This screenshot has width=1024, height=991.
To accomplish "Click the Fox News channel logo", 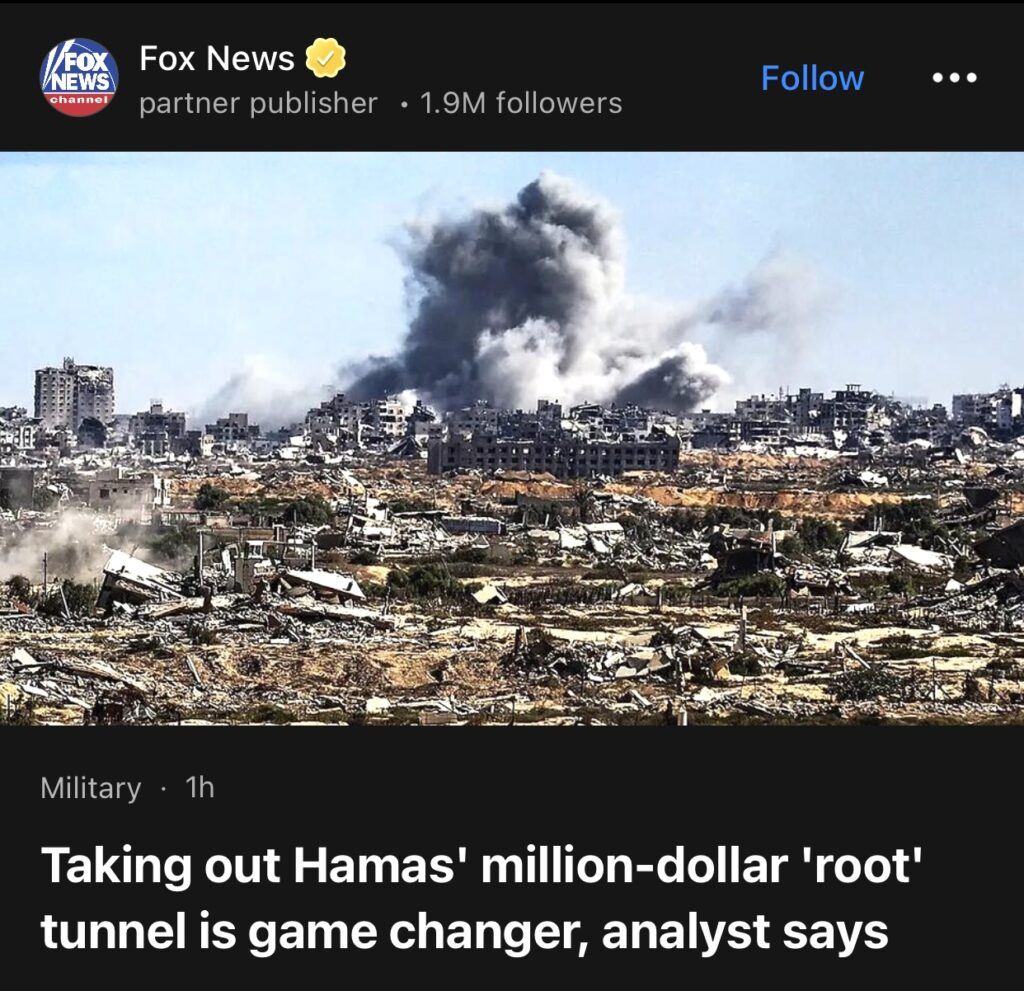I will pos(78,78).
